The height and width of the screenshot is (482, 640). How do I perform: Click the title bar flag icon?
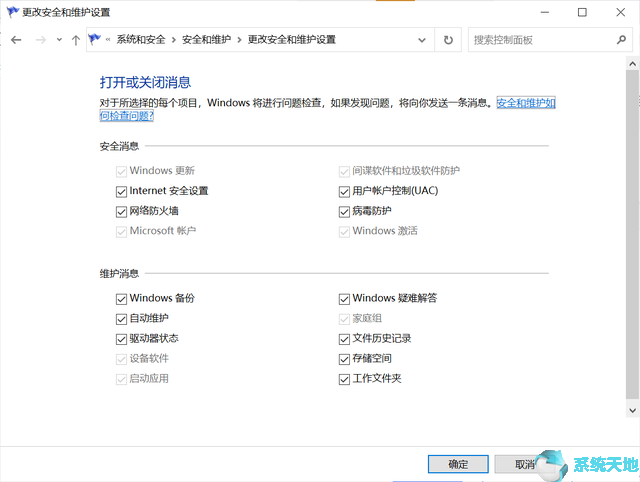pyautogui.click(x=12, y=12)
